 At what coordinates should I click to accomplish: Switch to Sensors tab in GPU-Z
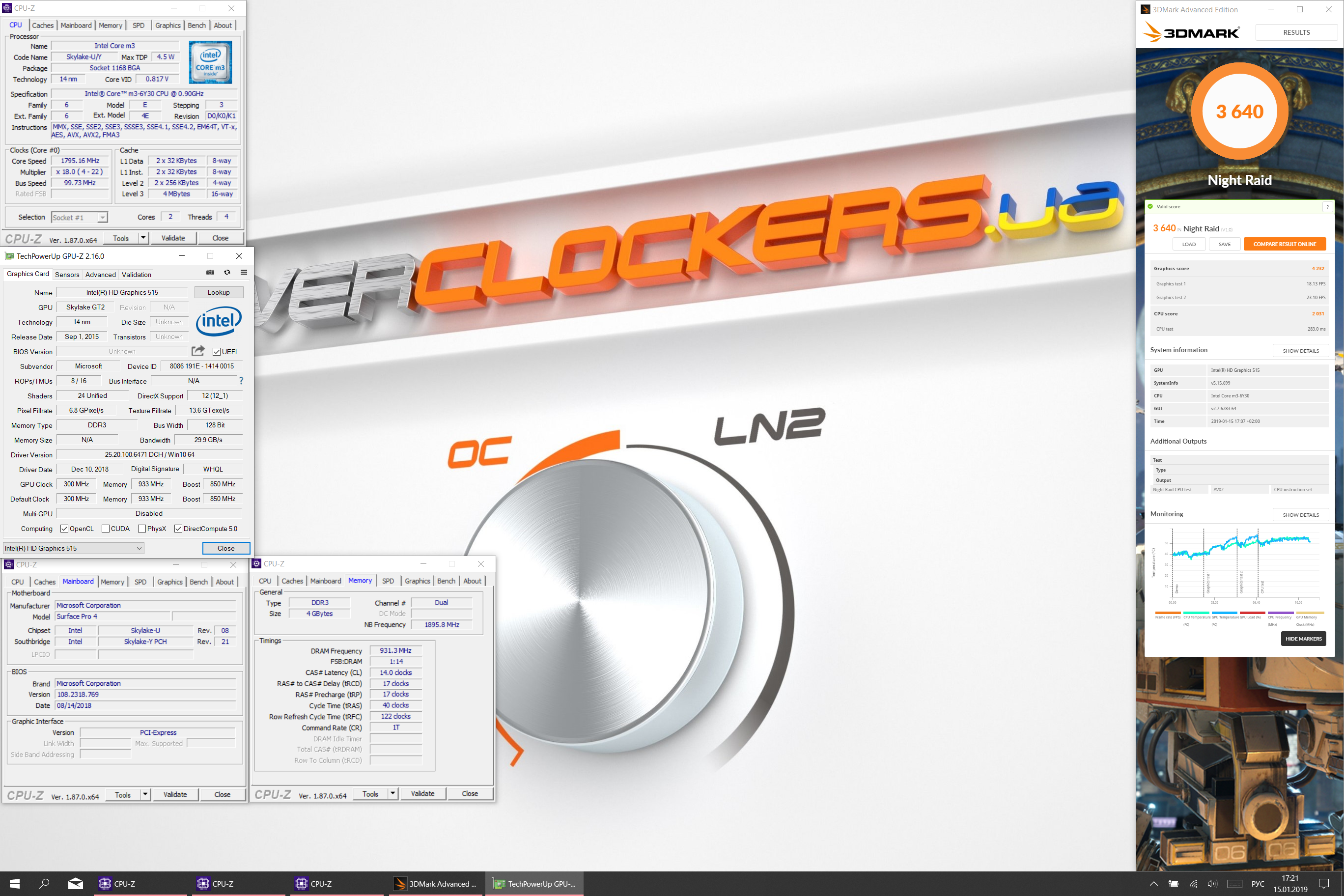pyautogui.click(x=67, y=275)
